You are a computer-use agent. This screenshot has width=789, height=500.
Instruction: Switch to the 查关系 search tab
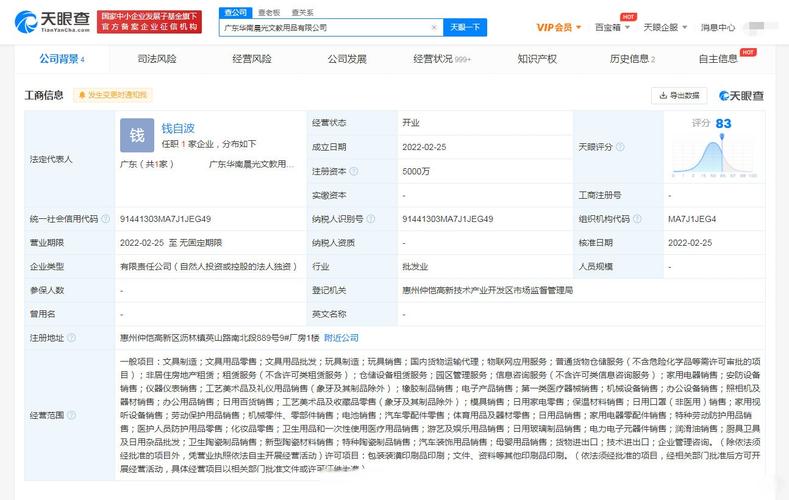[x=302, y=13]
